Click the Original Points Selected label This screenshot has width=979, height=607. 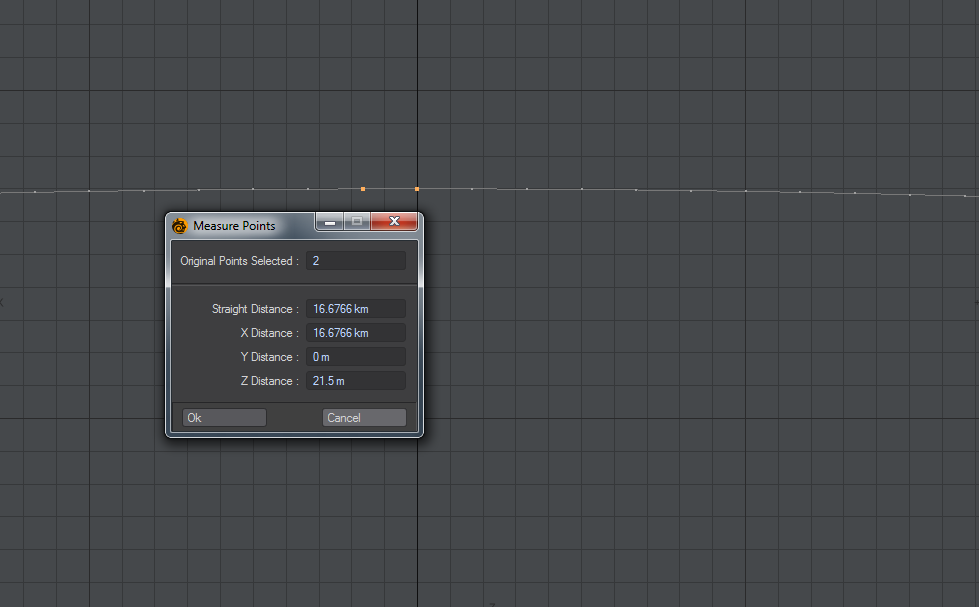239,261
